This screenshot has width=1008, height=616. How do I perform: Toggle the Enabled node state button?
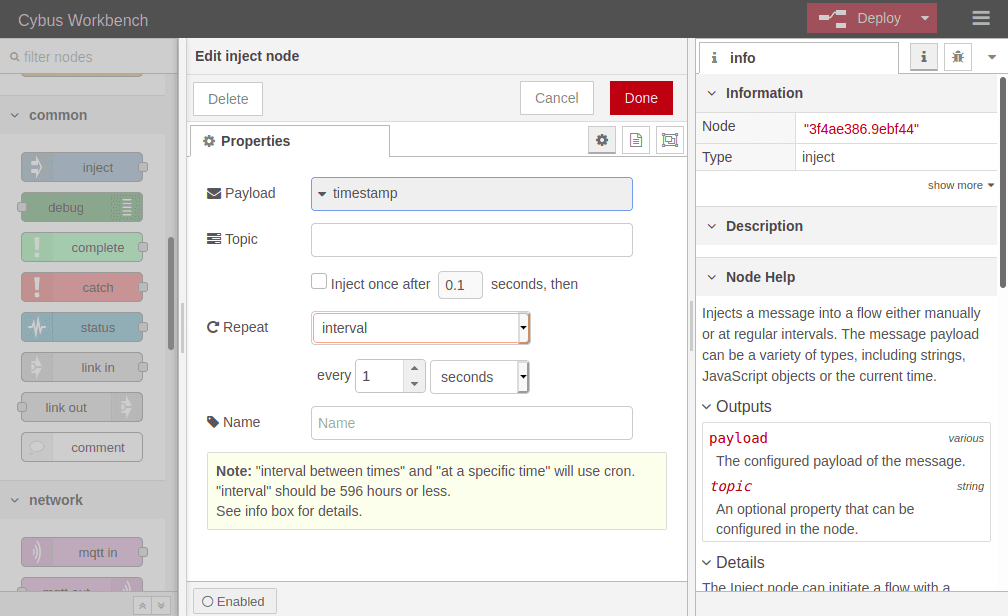point(234,601)
